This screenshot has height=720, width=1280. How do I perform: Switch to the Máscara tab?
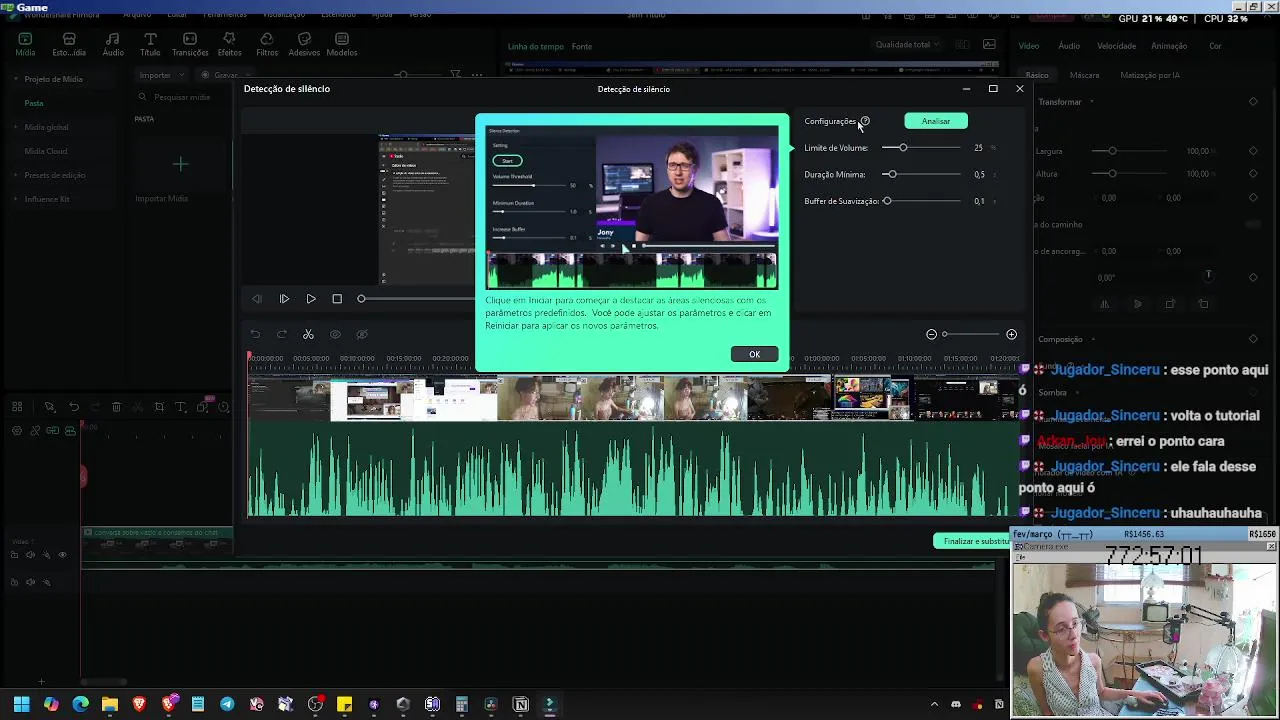pyautogui.click(x=1084, y=75)
